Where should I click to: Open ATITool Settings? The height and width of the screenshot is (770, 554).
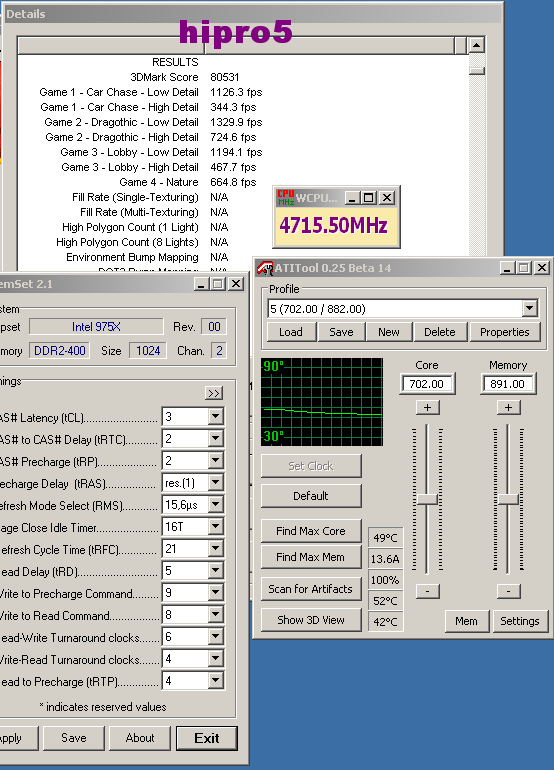tap(520, 621)
